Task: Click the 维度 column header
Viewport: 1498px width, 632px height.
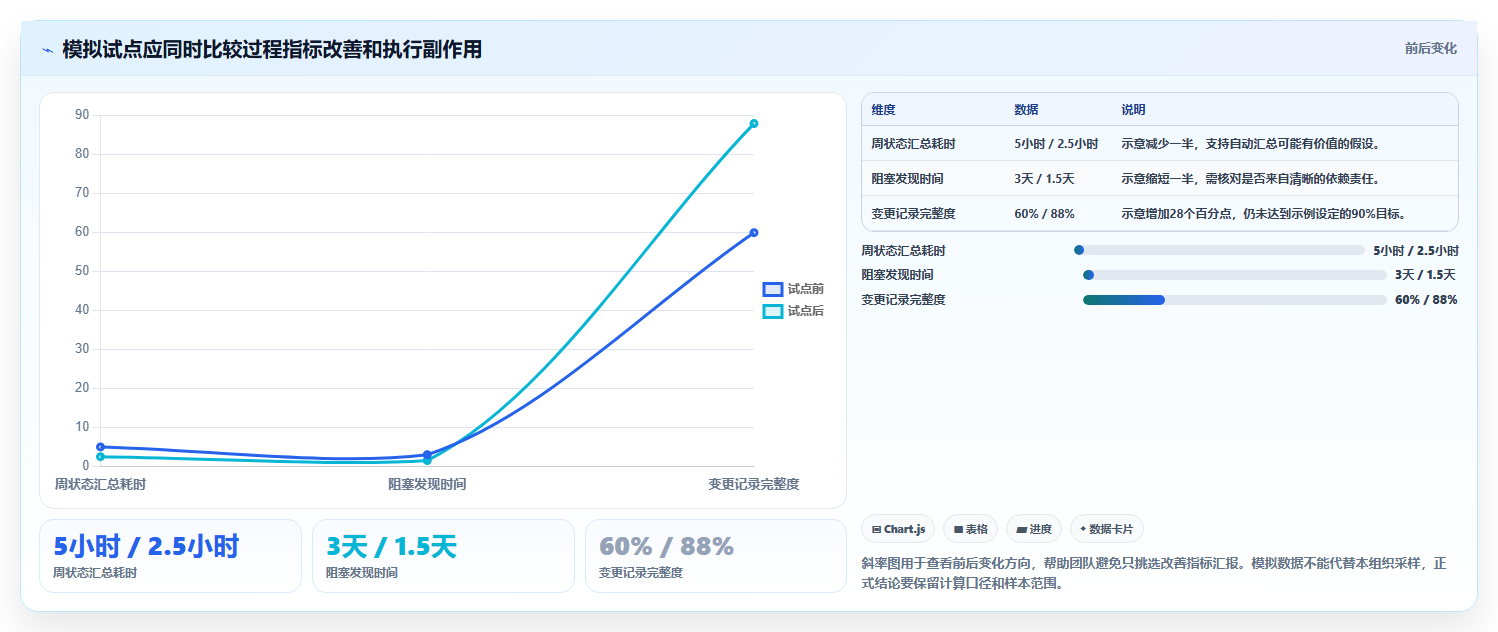Action: coord(883,109)
